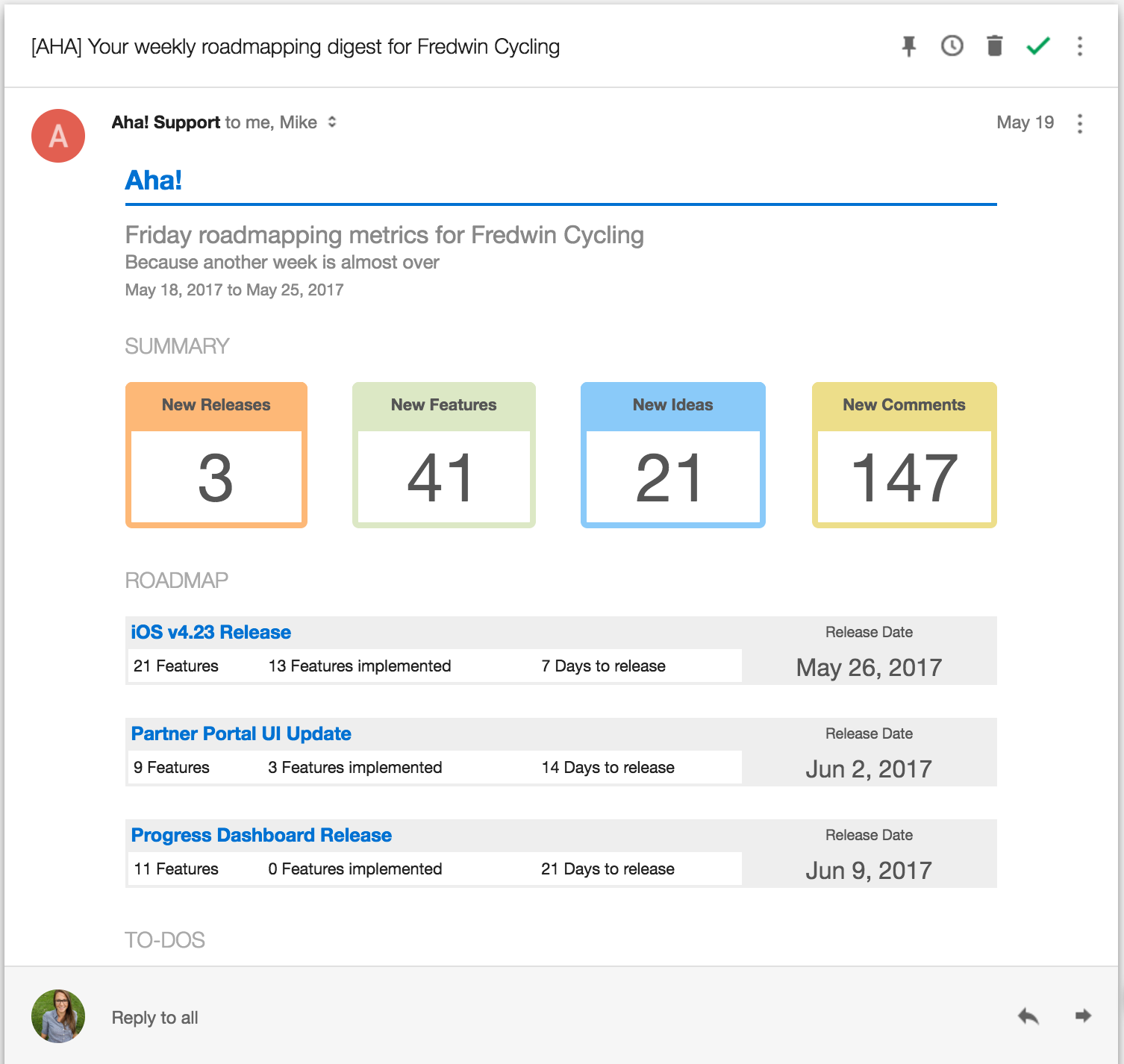Click the sender name Aha! Support
Screen dimensions: 1124x1064
point(166,122)
